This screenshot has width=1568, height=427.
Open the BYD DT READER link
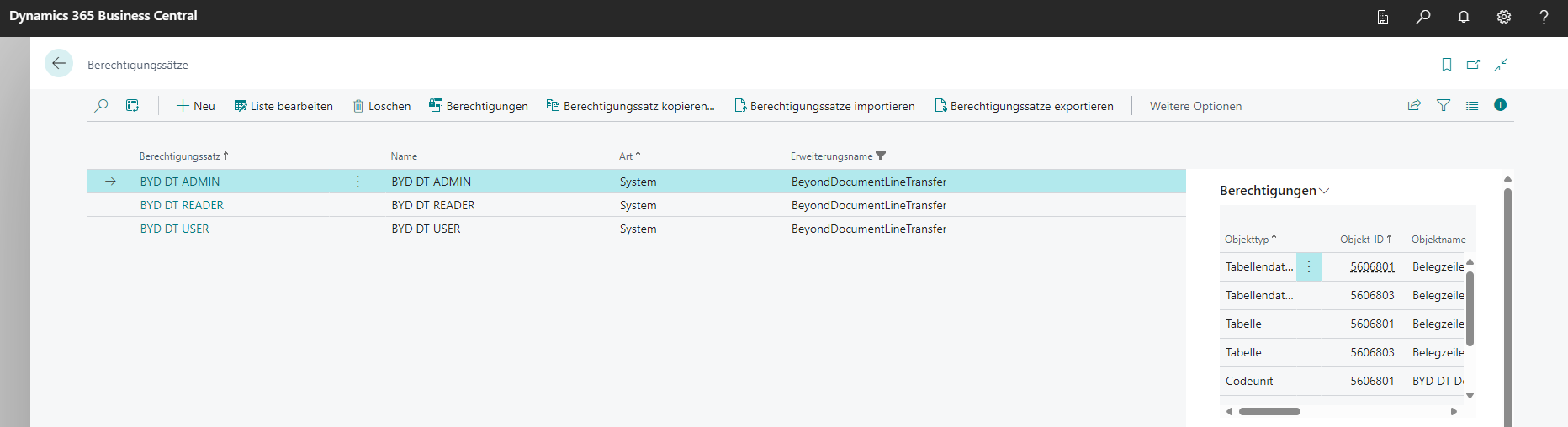pyautogui.click(x=182, y=205)
